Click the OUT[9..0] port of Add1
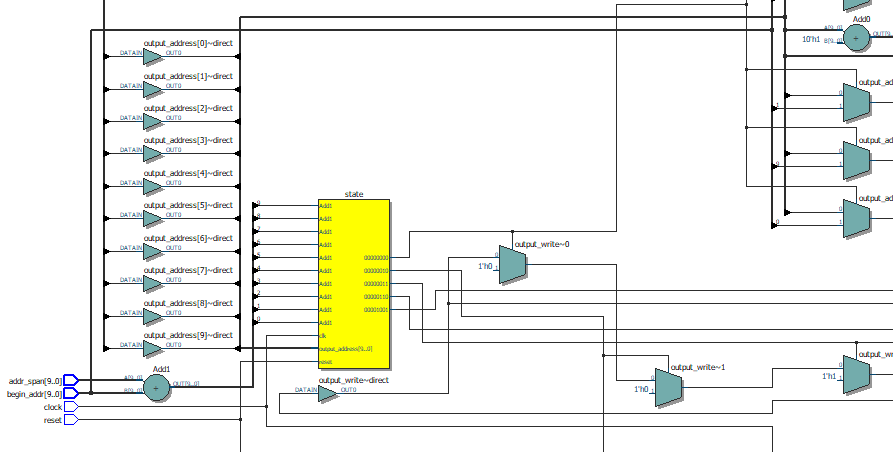The image size is (893, 452). [x=186, y=384]
